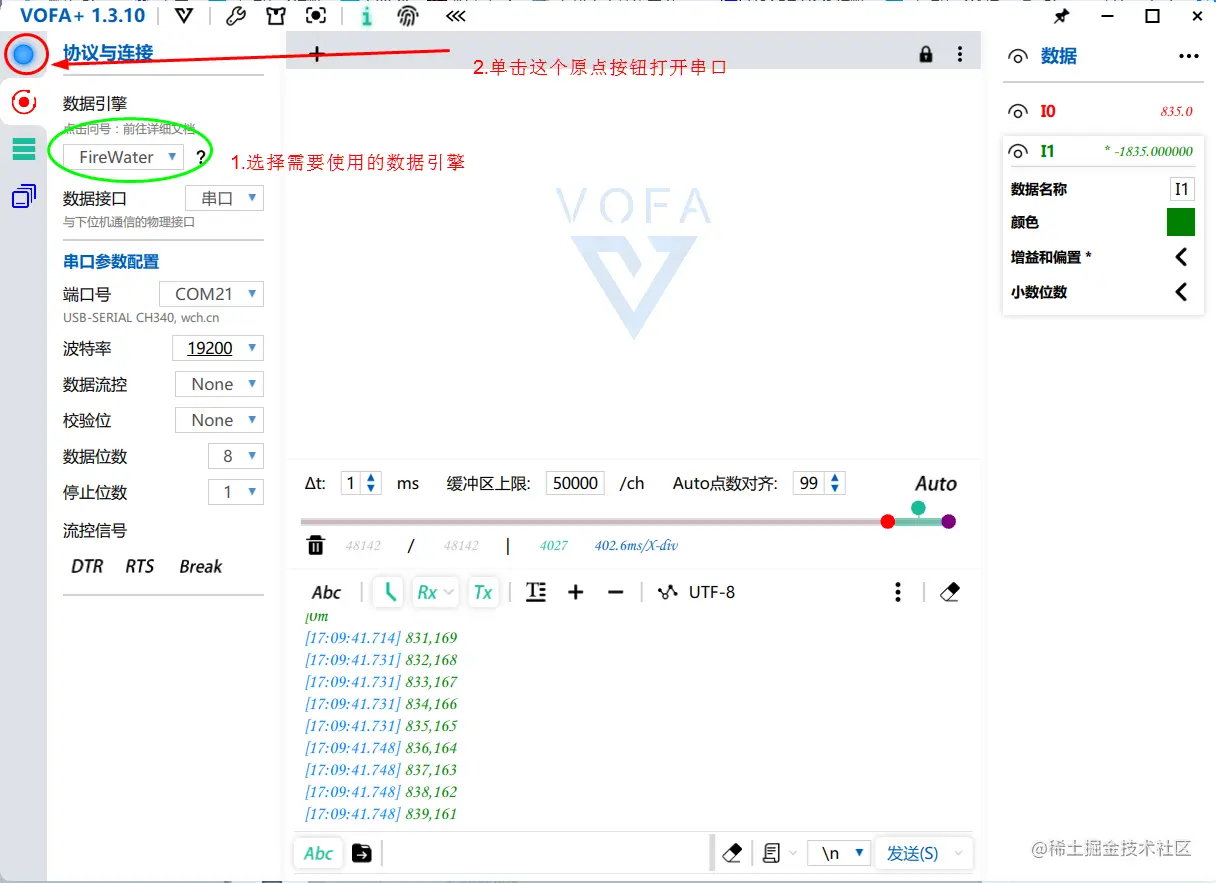The width and height of the screenshot is (1216, 883).
Task: Toggle DTR flow control signal
Action: 86,566
